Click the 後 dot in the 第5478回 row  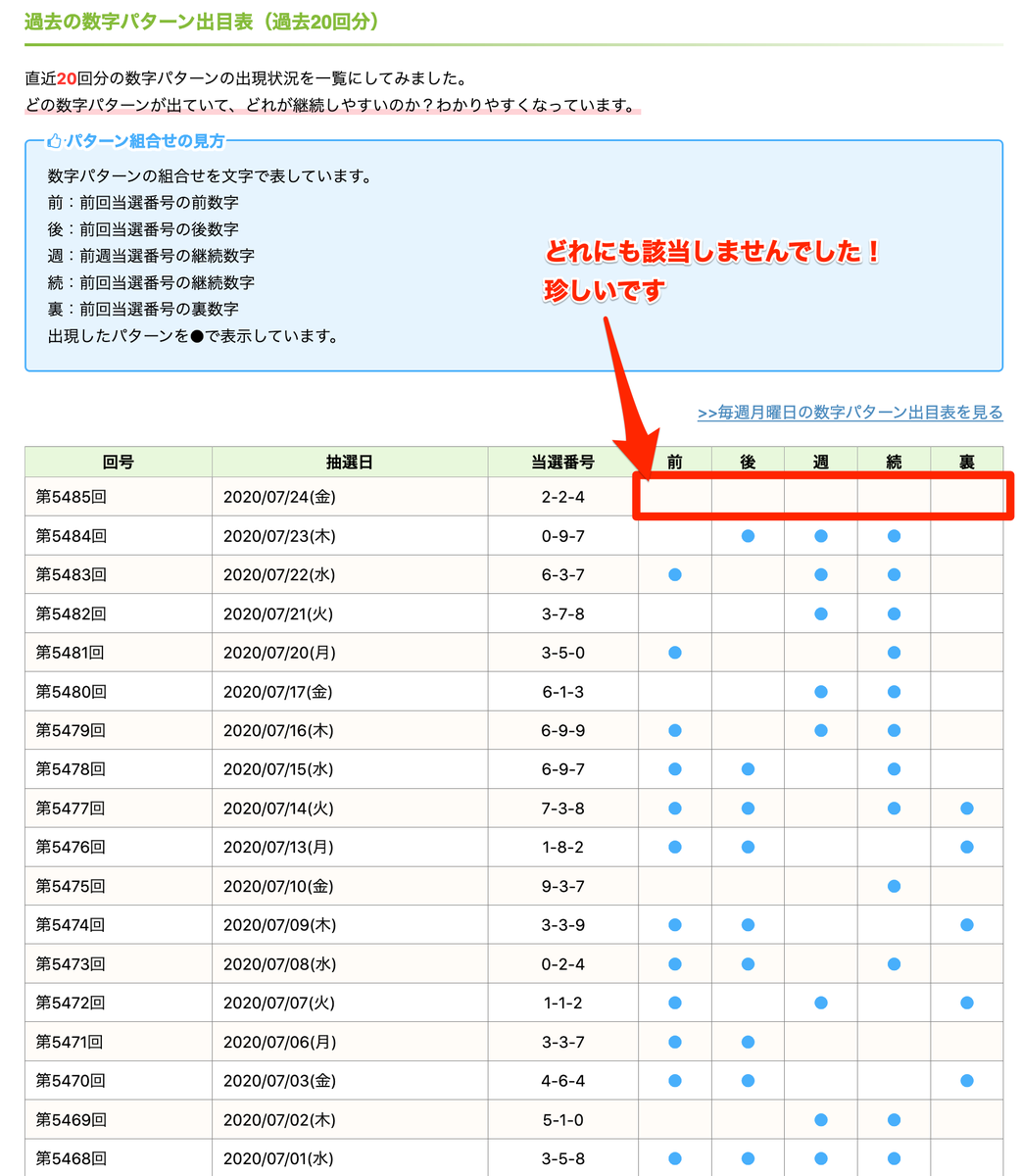(748, 769)
